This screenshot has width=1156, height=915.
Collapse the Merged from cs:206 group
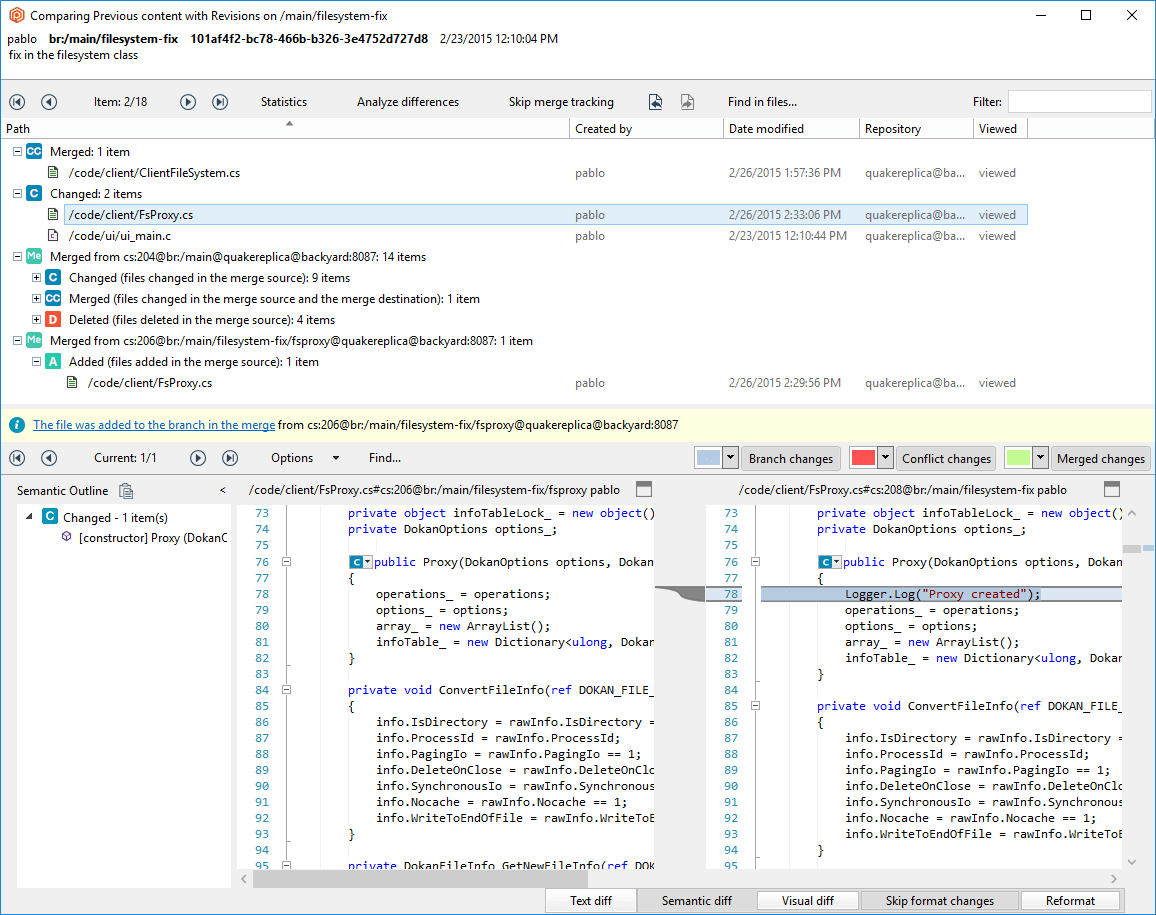click(x=17, y=341)
